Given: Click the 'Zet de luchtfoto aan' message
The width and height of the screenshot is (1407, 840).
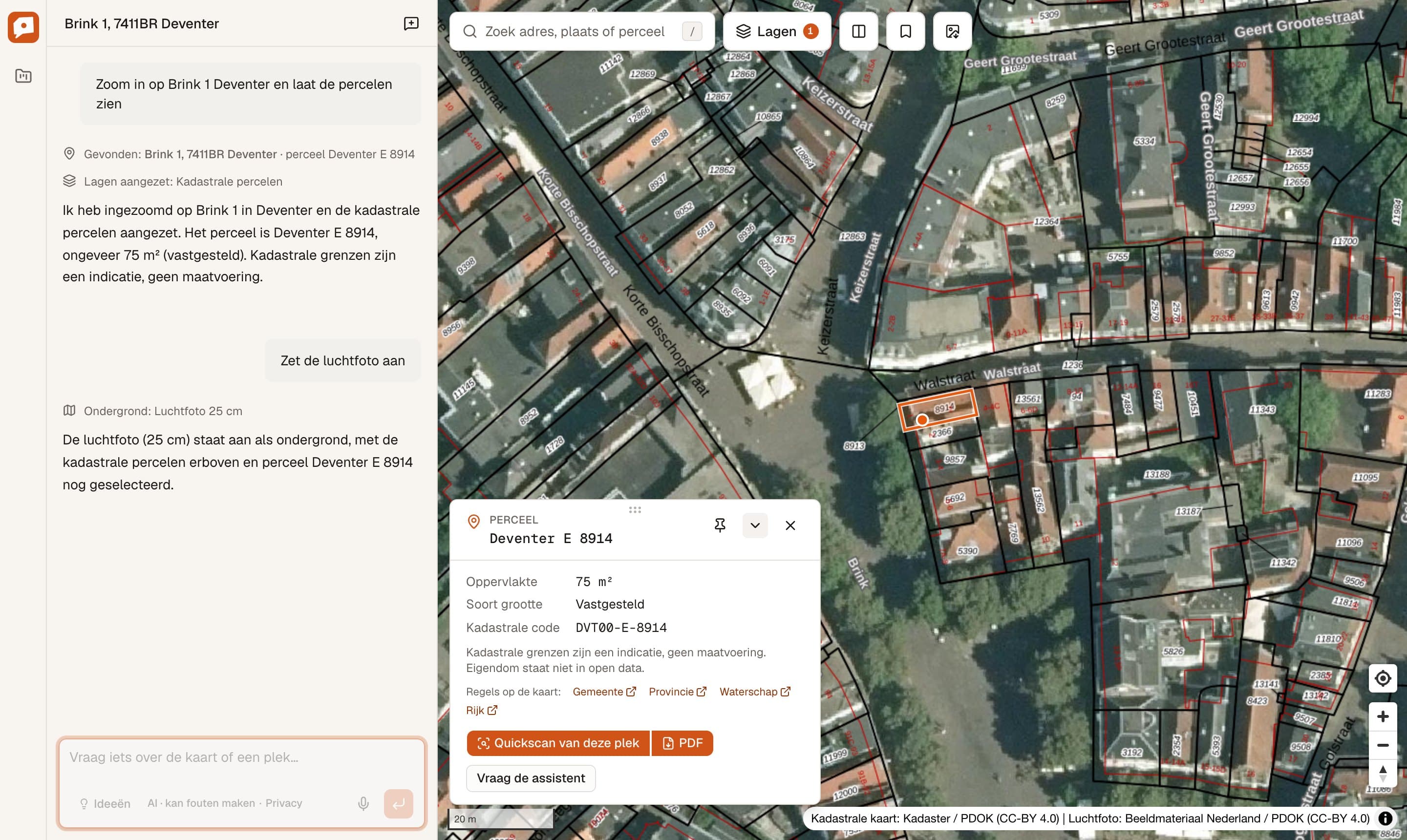Looking at the screenshot, I should (342, 360).
